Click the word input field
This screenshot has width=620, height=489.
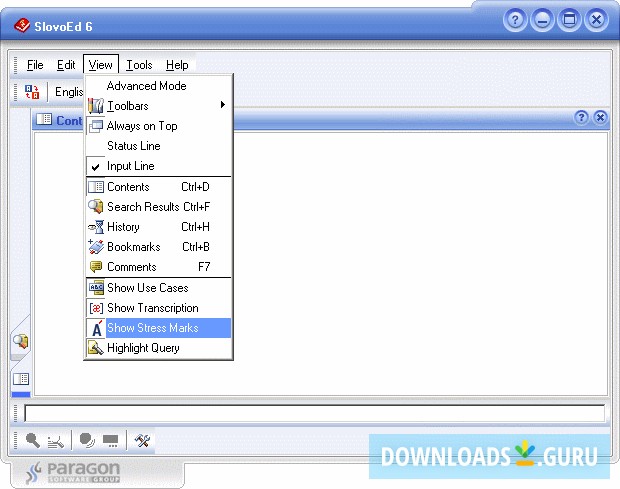pos(314,413)
